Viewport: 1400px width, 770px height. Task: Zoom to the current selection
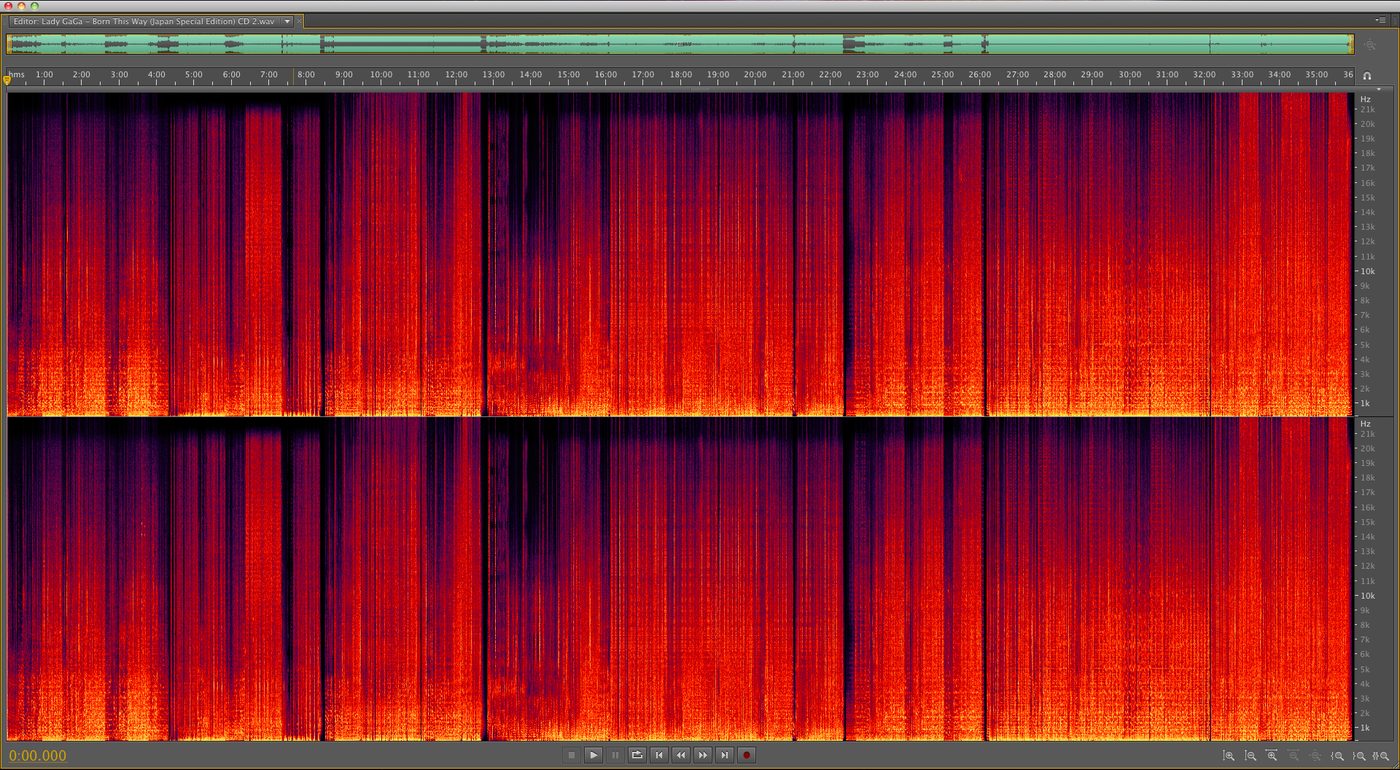pyautogui.click(x=1381, y=756)
